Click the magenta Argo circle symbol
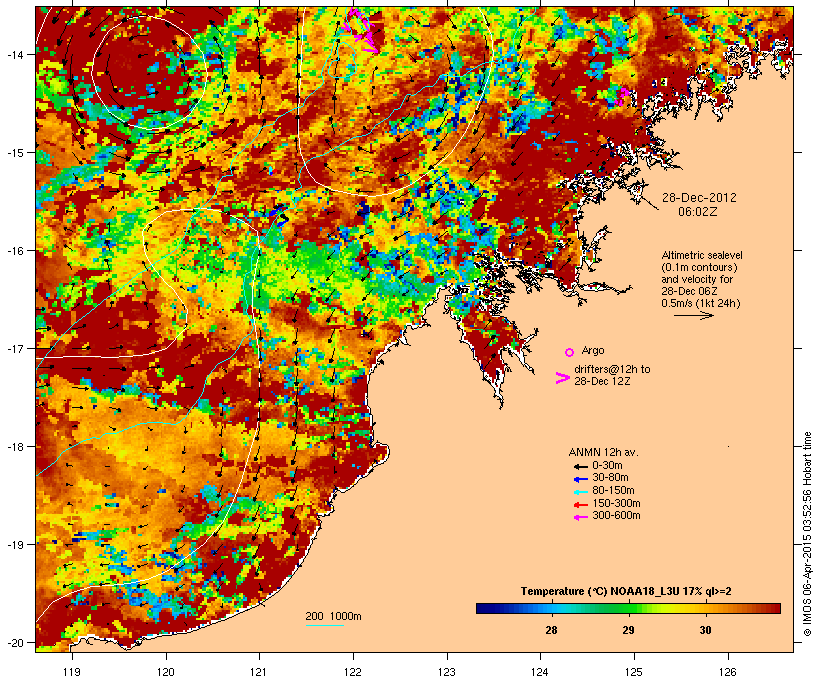This screenshot has height=680, width=820. [x=570, y=352]
